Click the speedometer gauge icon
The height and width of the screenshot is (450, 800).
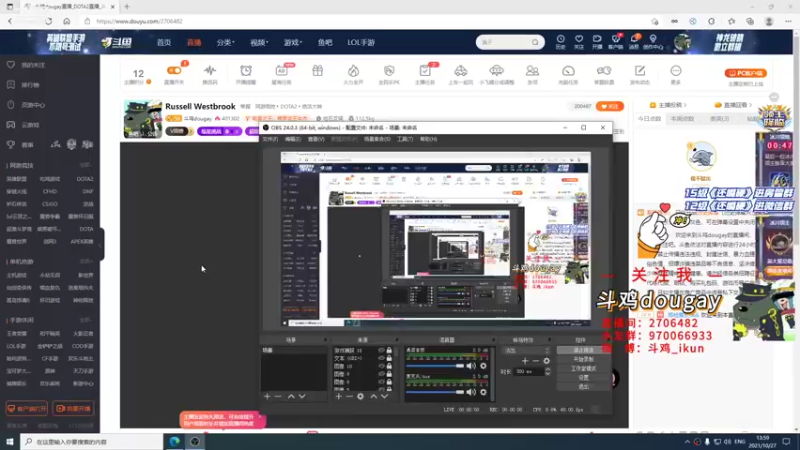point(568,70)
